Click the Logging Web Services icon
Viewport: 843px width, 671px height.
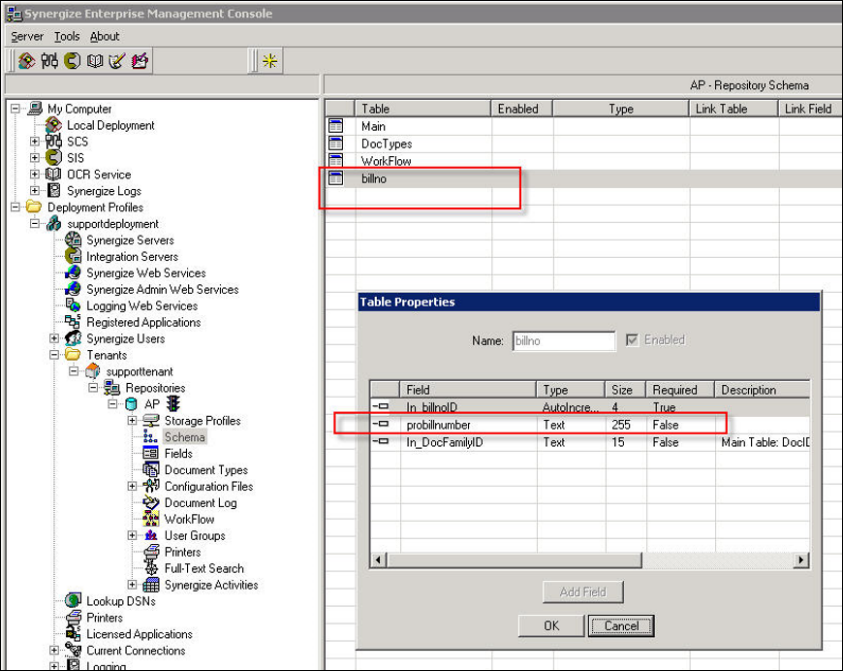tap(73, 305)
